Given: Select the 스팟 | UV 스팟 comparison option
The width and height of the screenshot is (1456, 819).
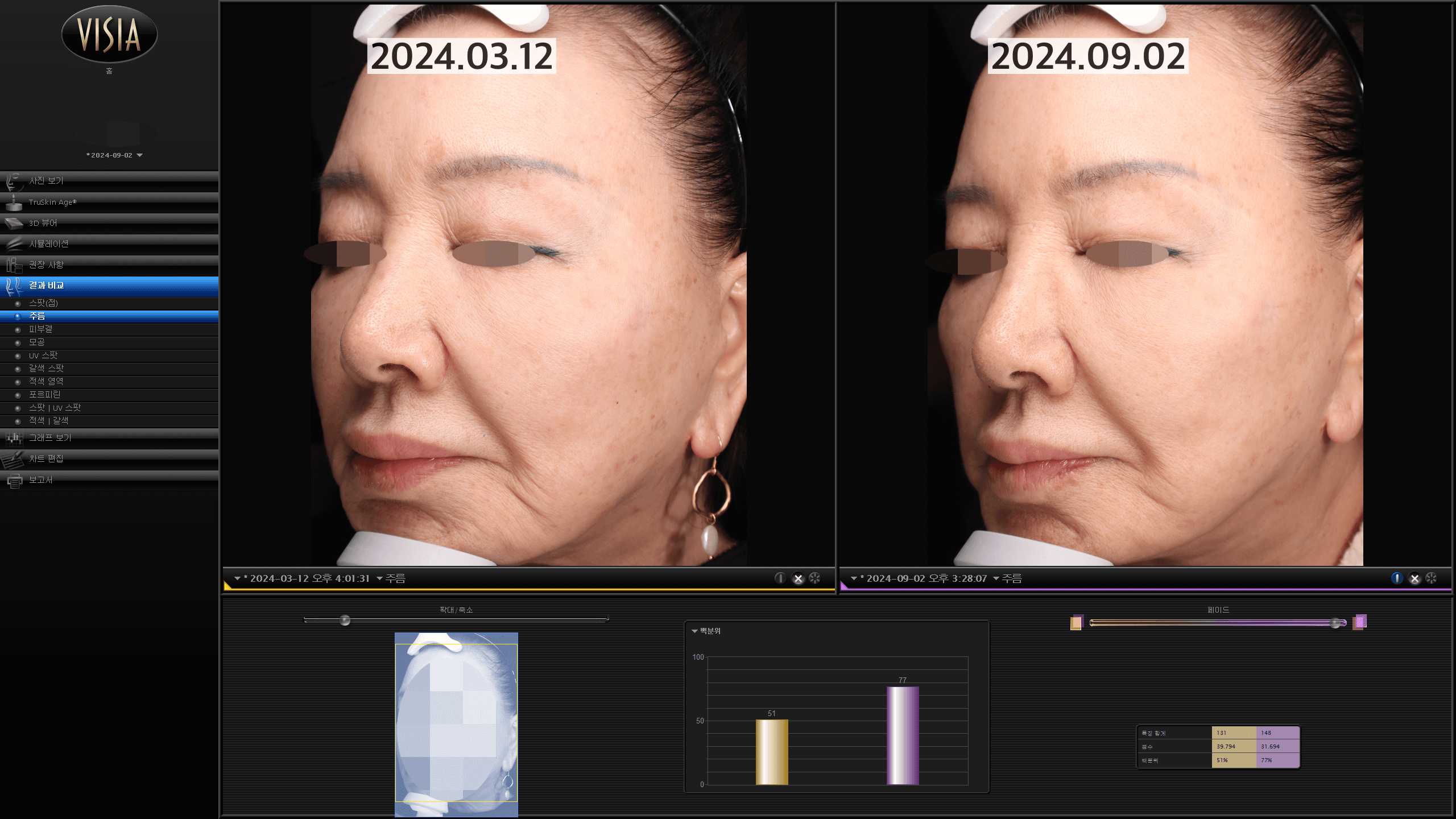Looking at the screenshot, I should (x=109, y=408).
